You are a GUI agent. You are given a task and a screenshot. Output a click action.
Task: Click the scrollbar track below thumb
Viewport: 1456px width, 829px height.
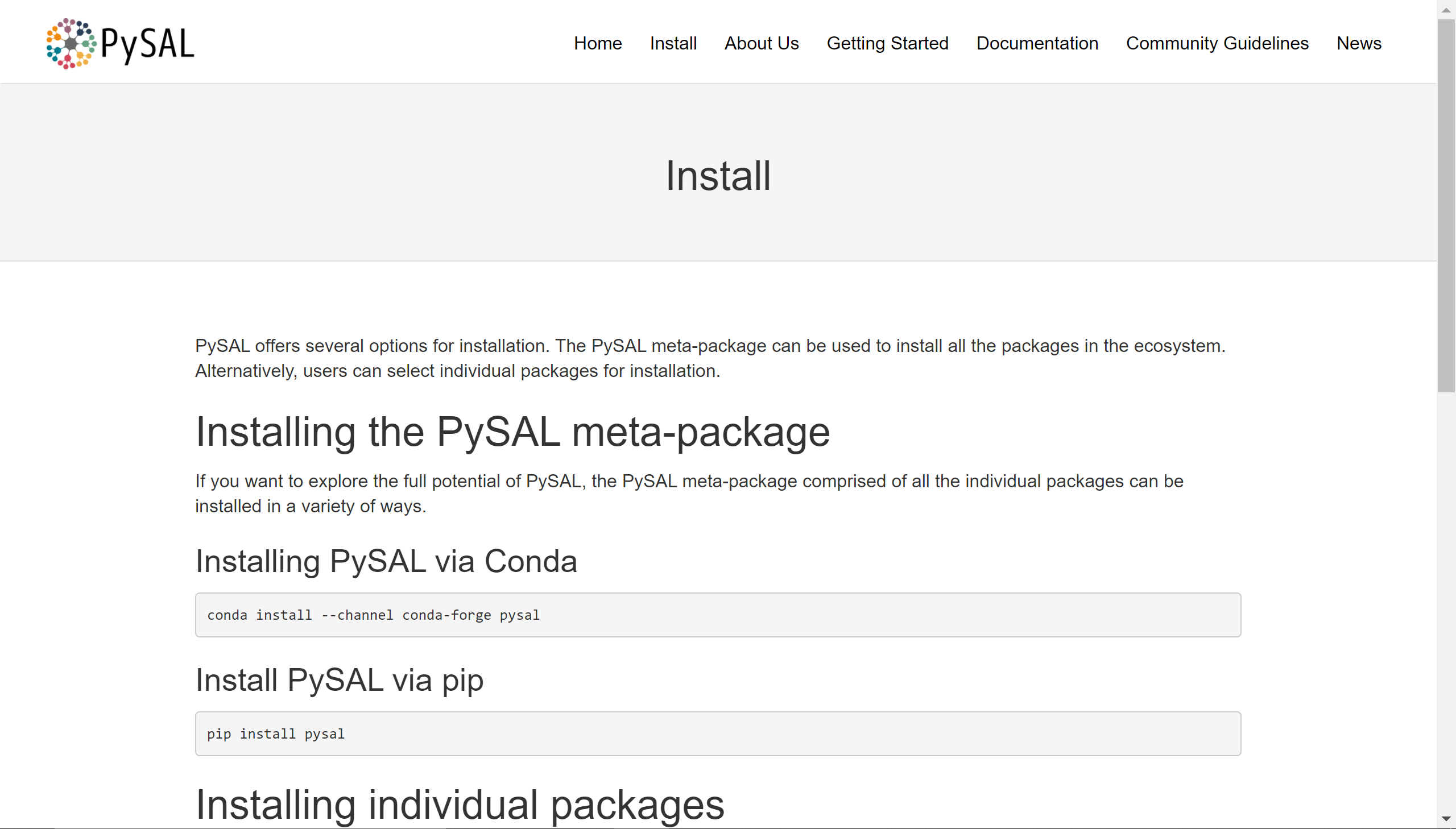tap(1446, 598)
